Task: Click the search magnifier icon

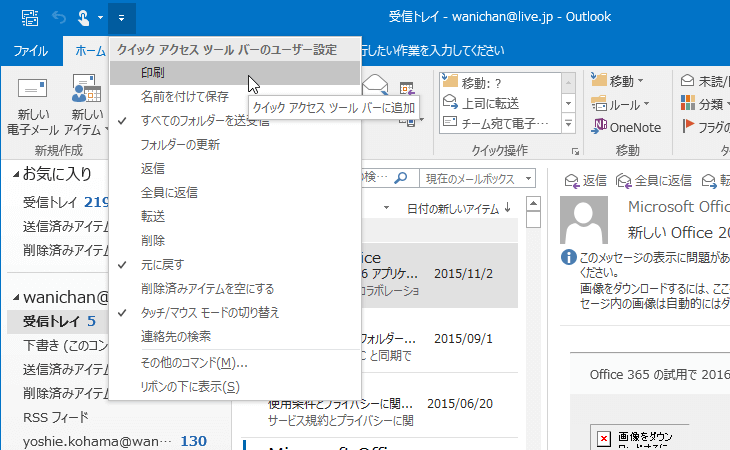Action: 401,178
